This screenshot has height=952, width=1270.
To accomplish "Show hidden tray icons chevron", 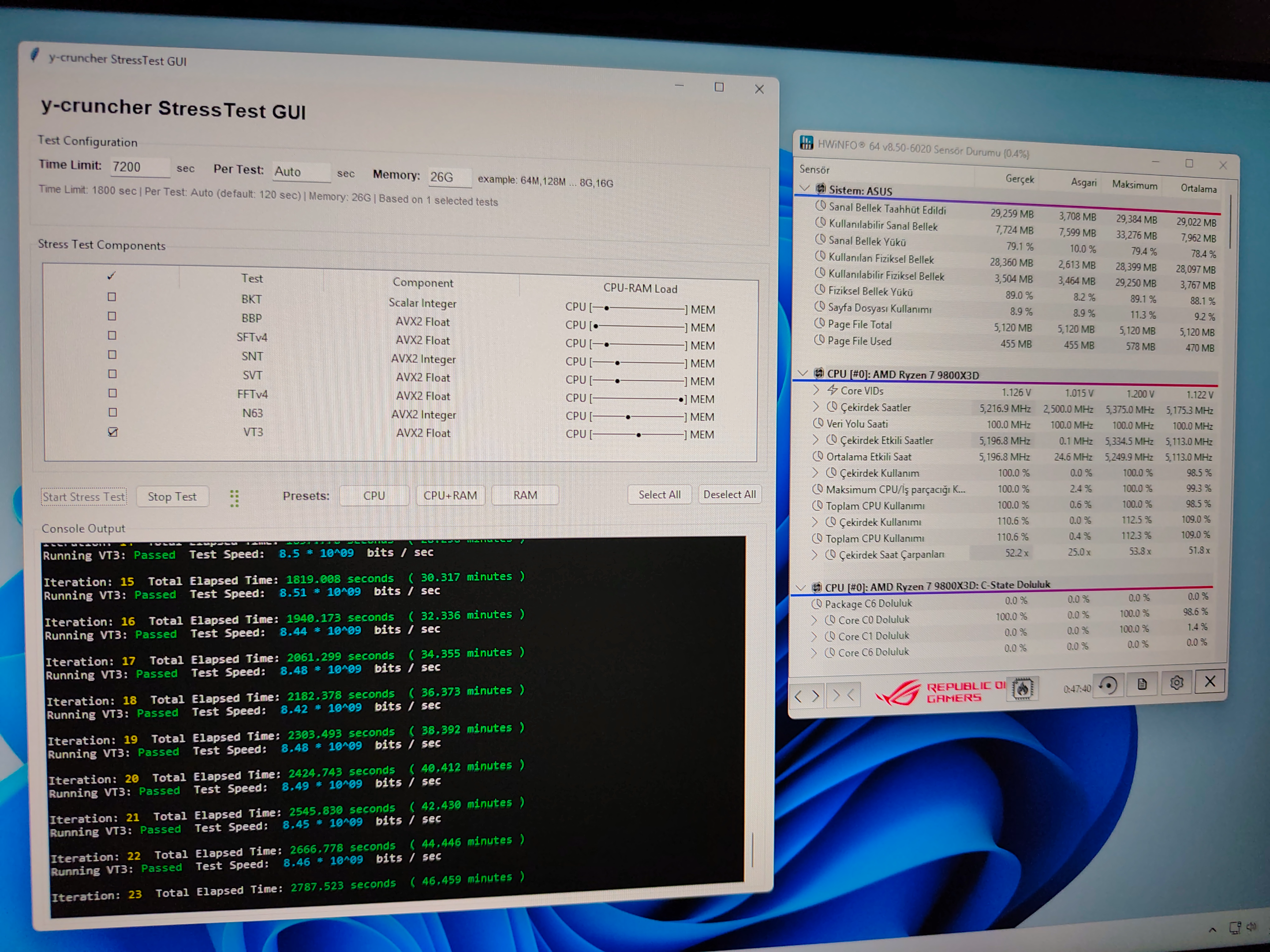I will [1213, 930].
